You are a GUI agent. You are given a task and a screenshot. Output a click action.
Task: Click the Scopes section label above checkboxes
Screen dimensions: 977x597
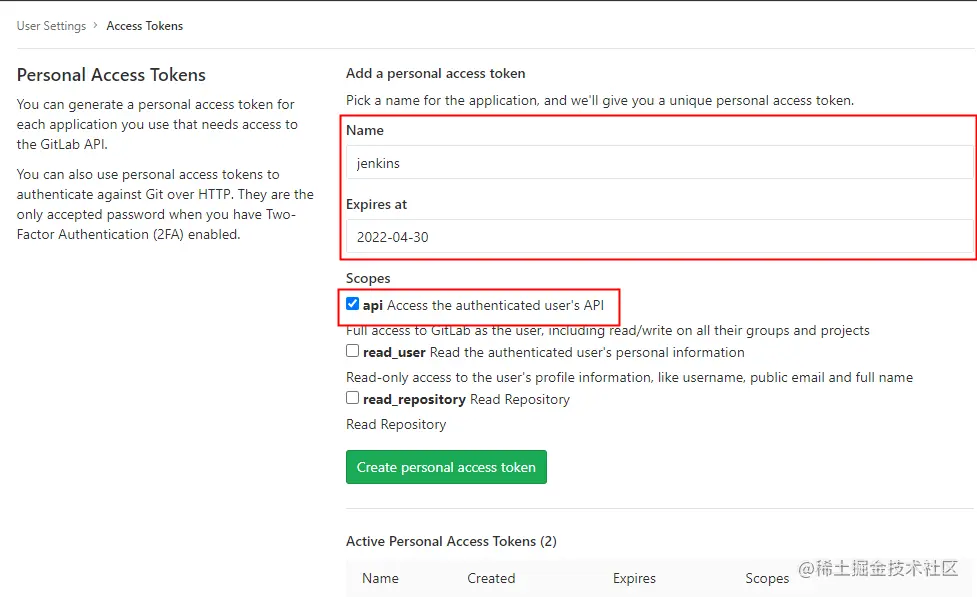pos(368,278)
